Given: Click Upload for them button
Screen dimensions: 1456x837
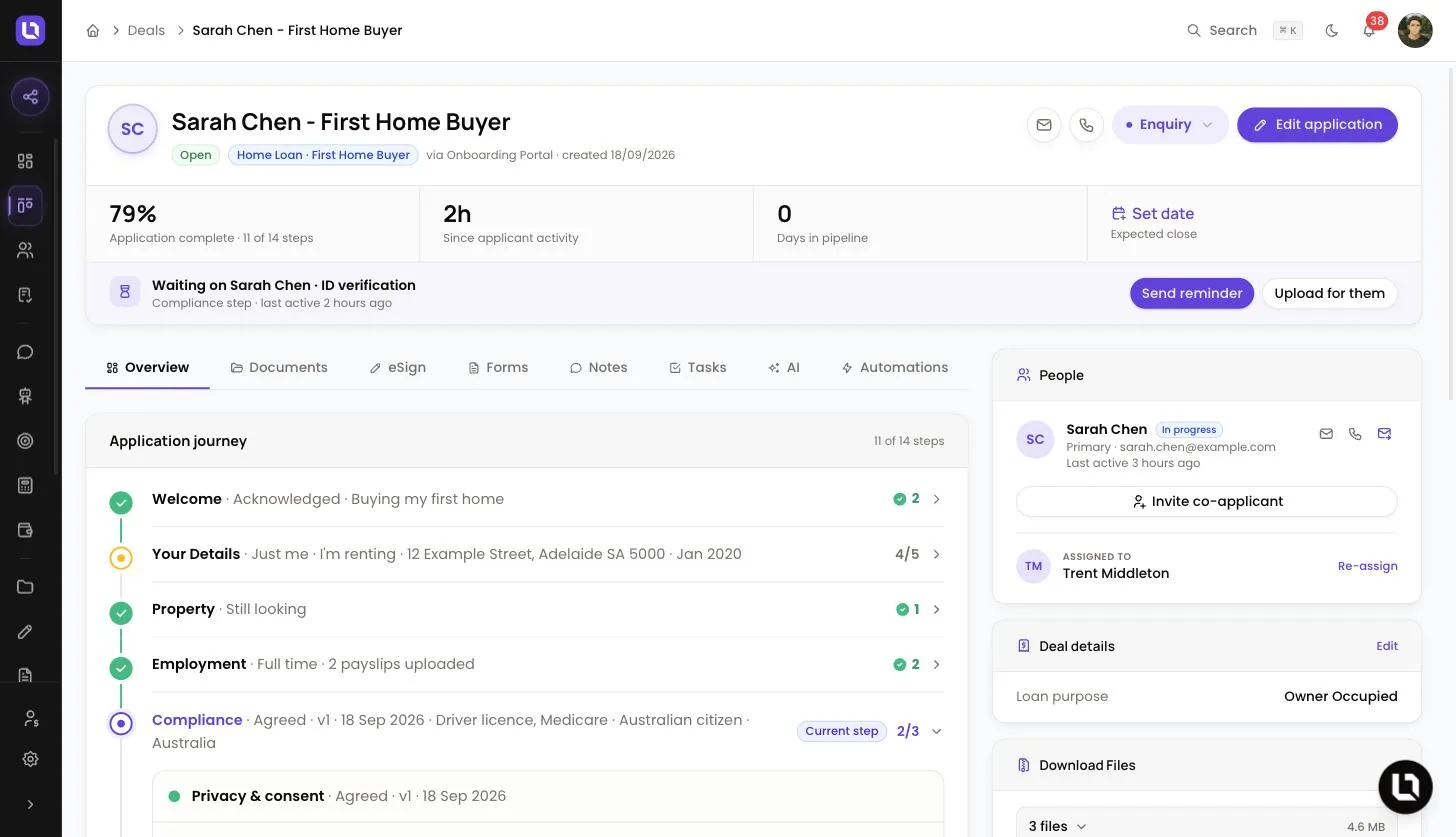Looking at the screenshot, I should [x=1329, y=293].
